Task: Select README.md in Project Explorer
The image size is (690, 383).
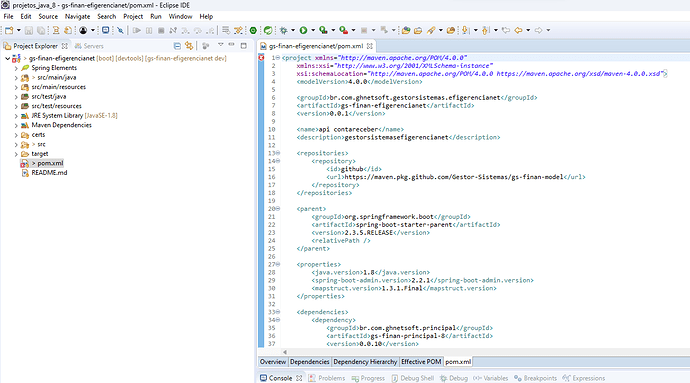Action: pos(49,173)
